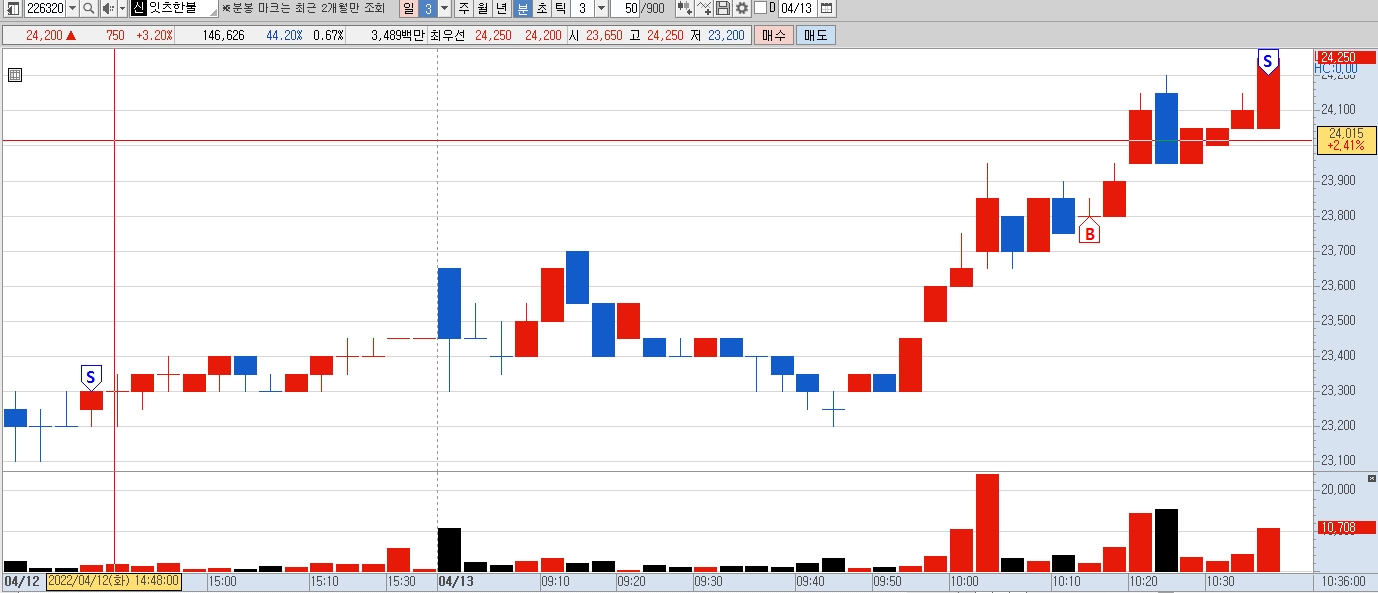Click trade amount 3,489백만
Viewport: 1378px width, 593px height.
397,35
